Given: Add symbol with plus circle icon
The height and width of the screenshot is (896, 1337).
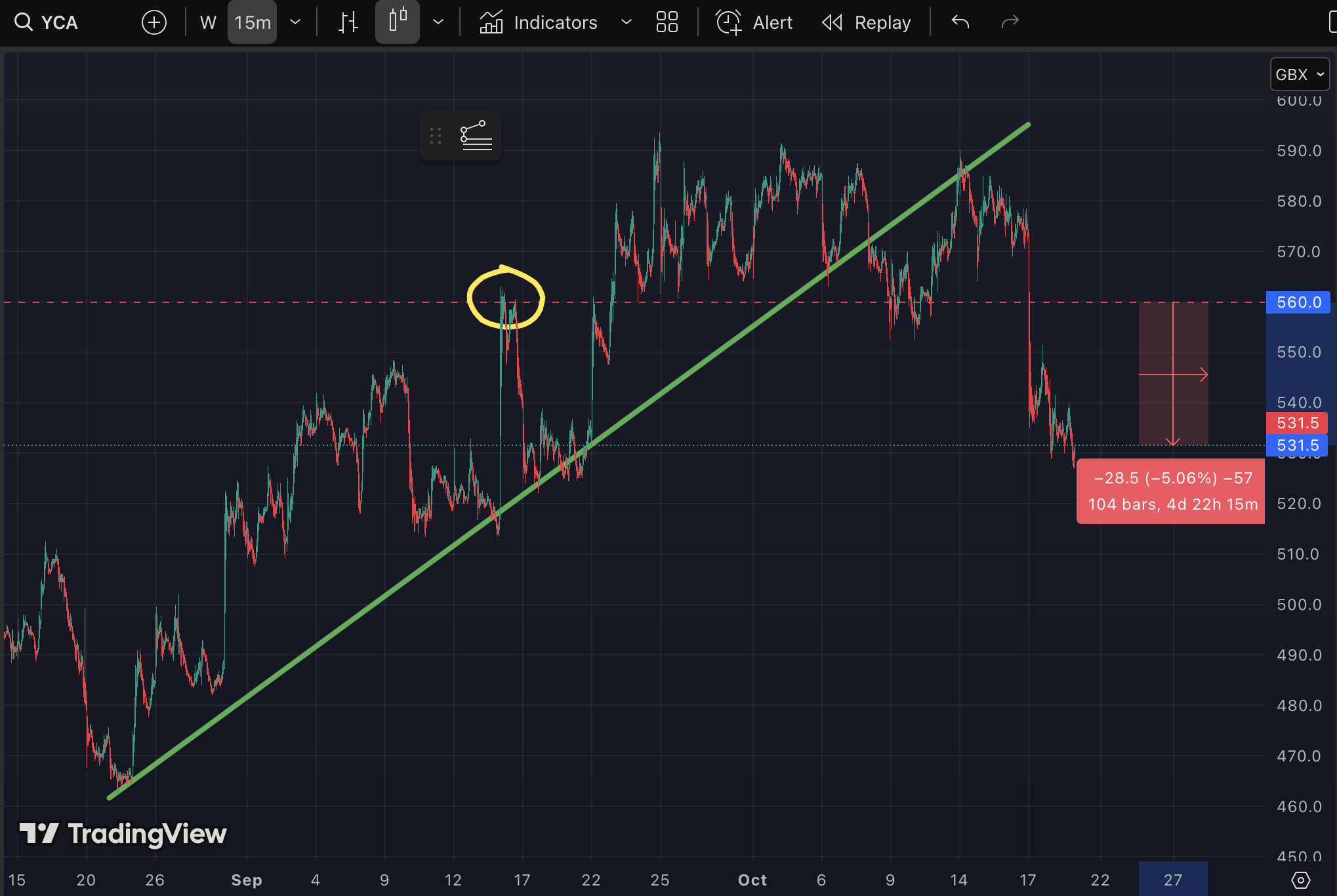Looking at the screenshot, I should pyautogui.click(x=154, y=22).
